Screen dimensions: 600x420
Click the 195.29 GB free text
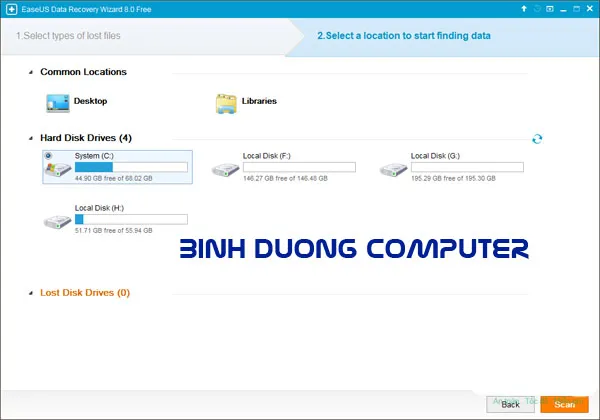pos(453,178)
